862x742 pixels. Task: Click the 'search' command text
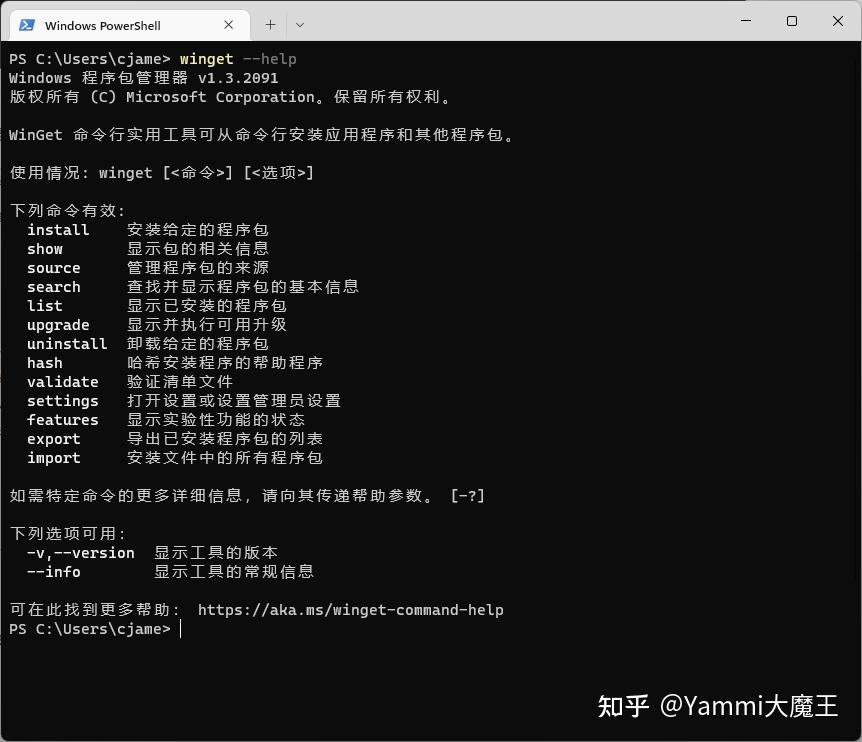tap(54, 287)
